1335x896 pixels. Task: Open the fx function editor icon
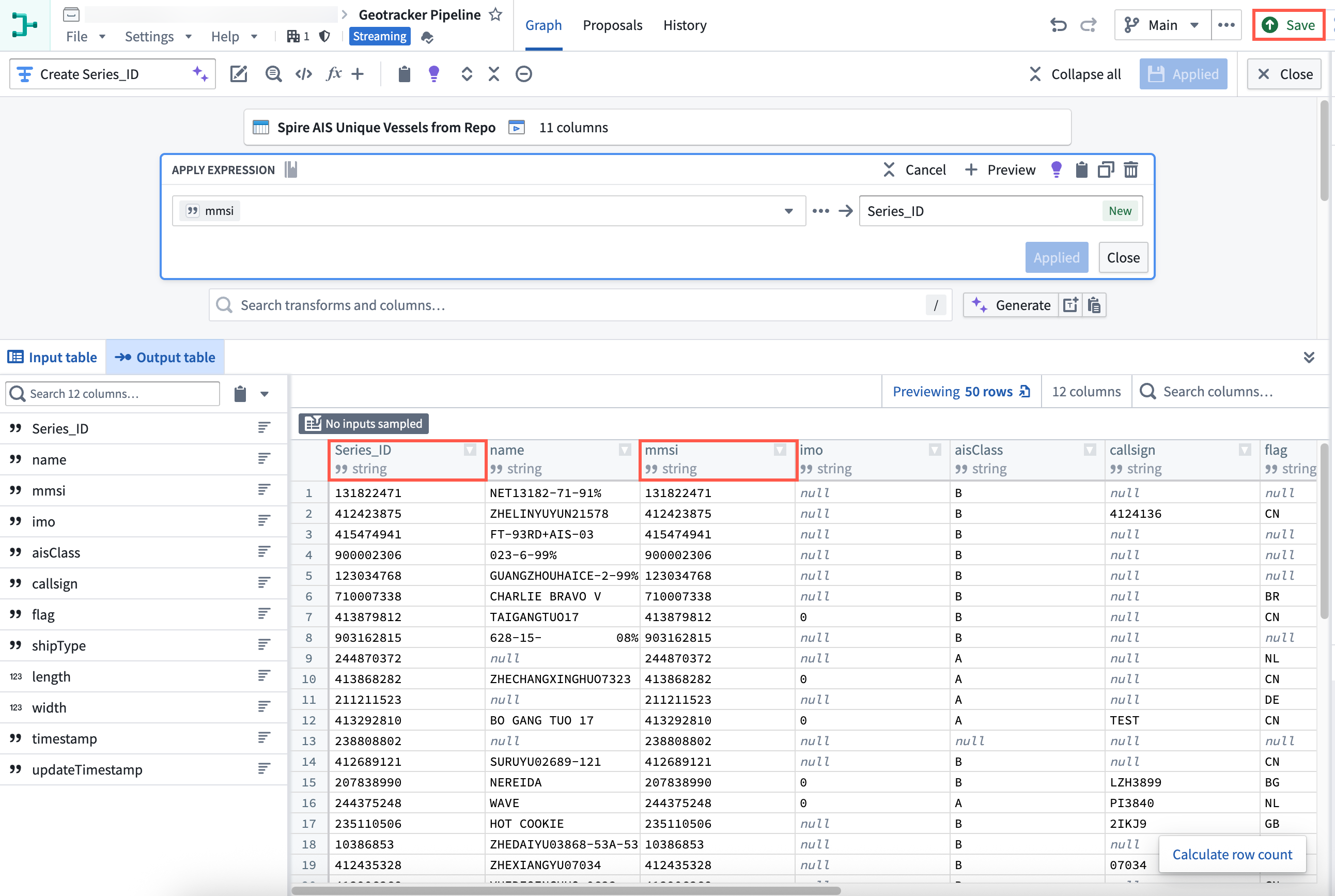click(x=334, y=74)
